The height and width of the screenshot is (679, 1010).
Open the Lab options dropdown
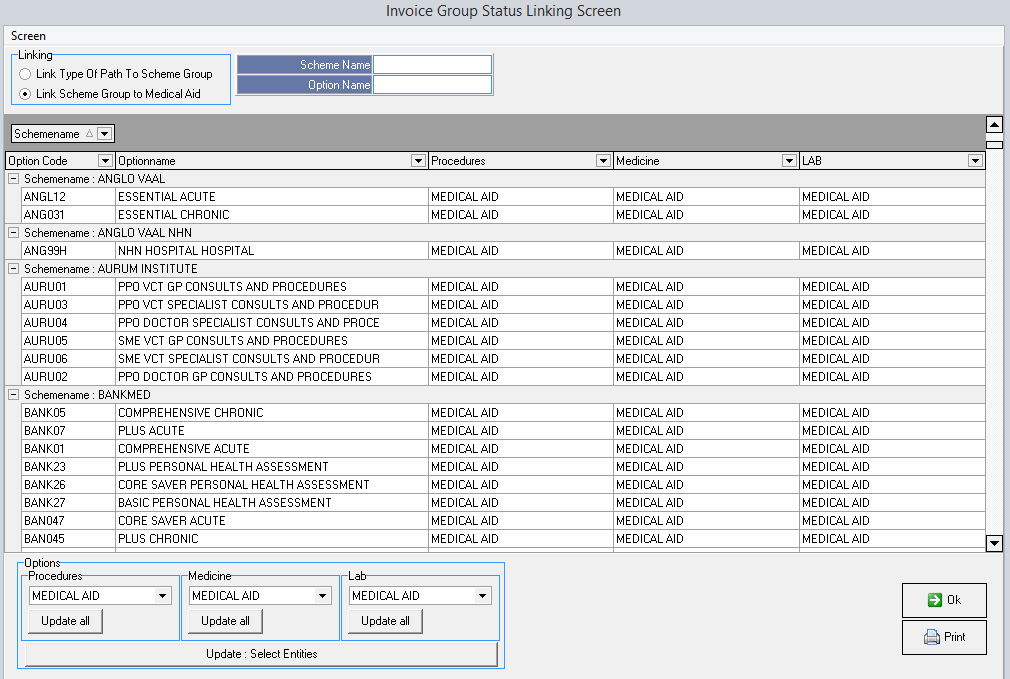[x=483, y=596]
